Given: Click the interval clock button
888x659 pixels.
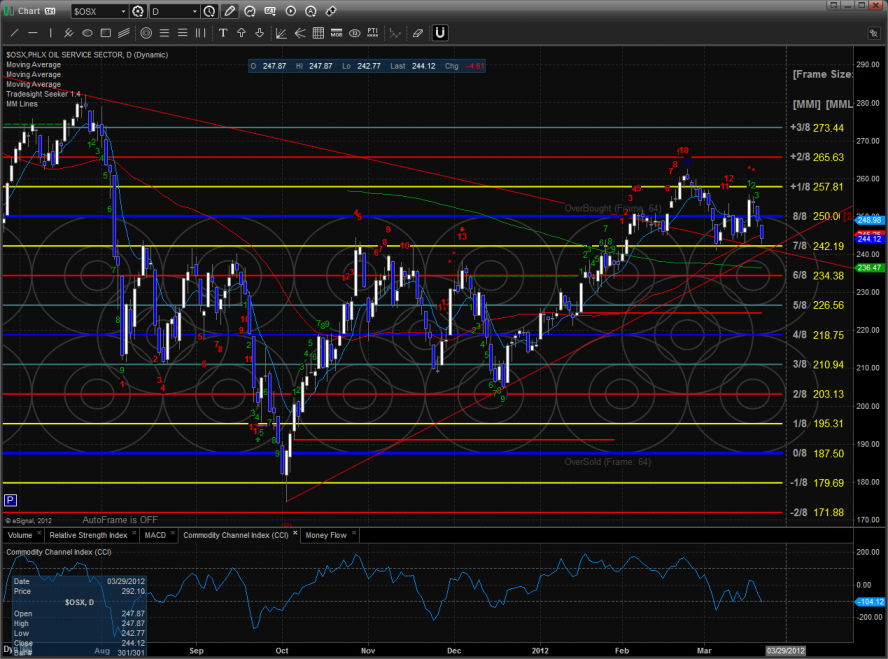Looking at the screenshot, I should pos(208,12).
